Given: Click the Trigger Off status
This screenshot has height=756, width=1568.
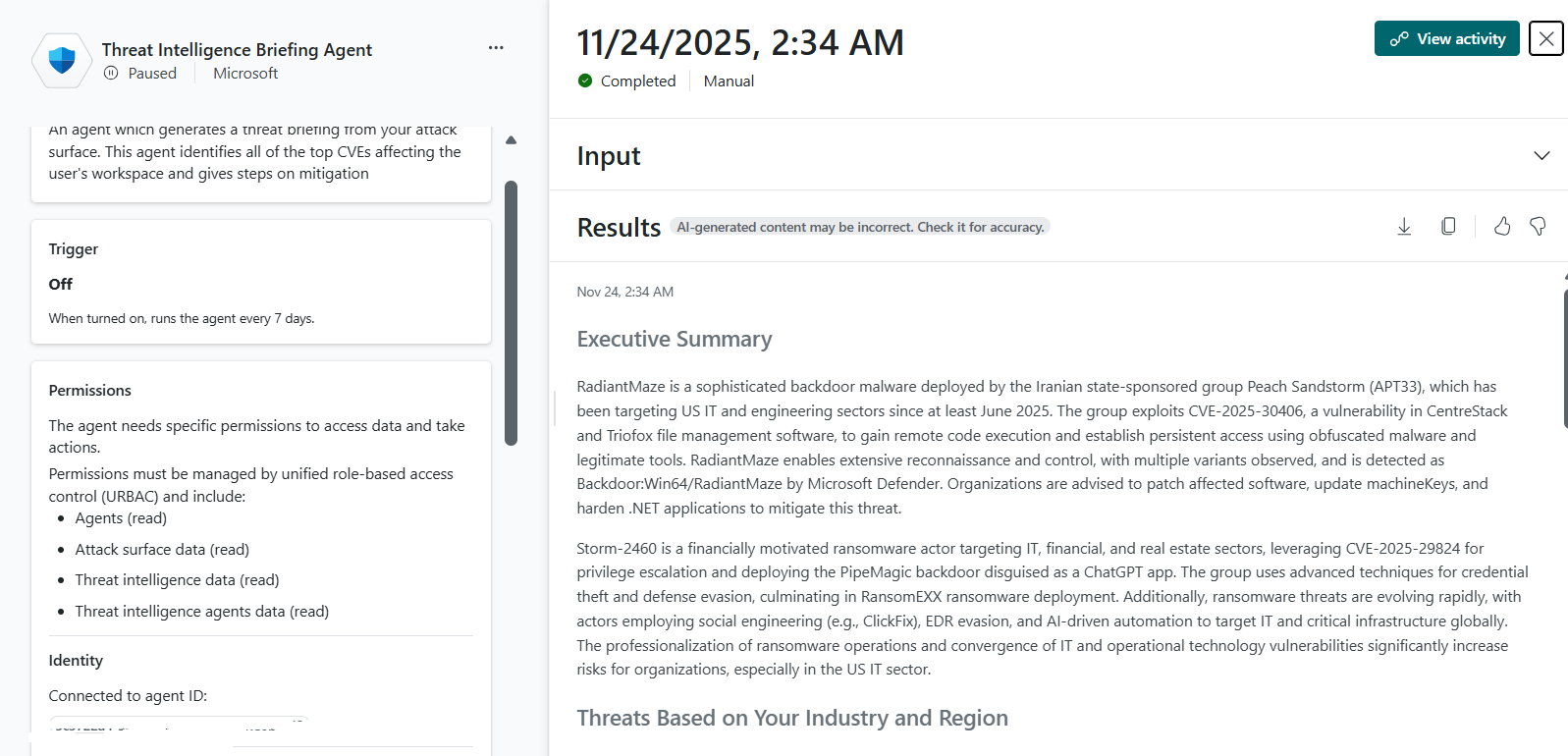Looking at the screenshot, I should (61, 284).
